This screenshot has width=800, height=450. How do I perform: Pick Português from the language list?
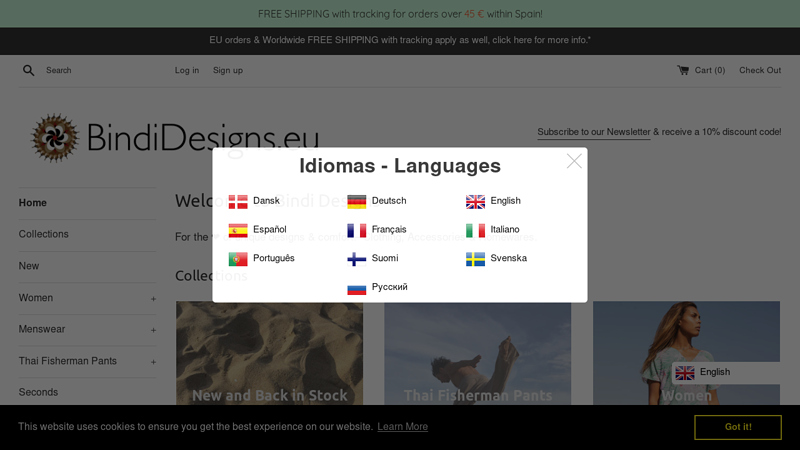click(273, 258)
